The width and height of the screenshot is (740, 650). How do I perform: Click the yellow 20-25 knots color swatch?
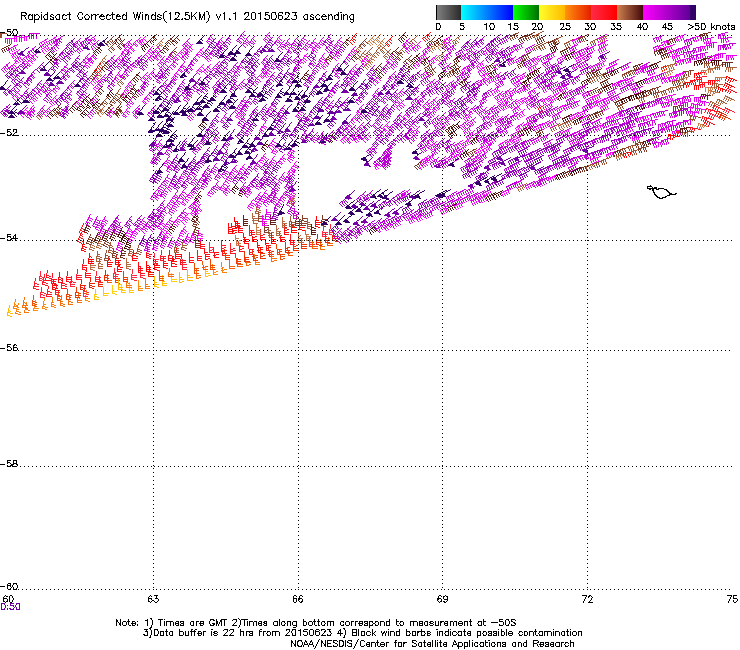point(552,12)
